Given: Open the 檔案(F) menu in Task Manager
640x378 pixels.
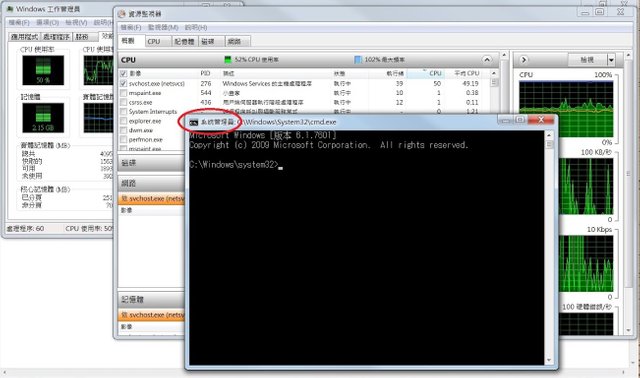Looking at the screenshot, I should [19, 22].
